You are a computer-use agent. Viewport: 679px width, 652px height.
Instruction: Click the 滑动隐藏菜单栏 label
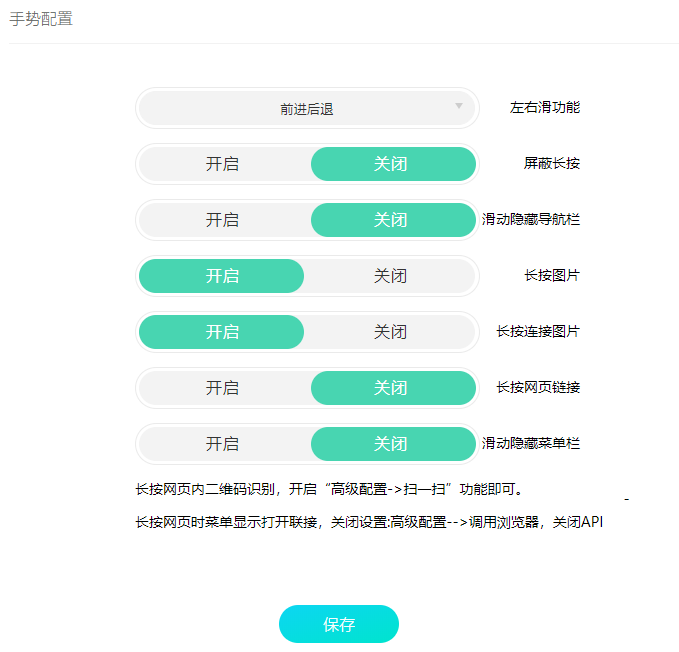pos(531,443)
